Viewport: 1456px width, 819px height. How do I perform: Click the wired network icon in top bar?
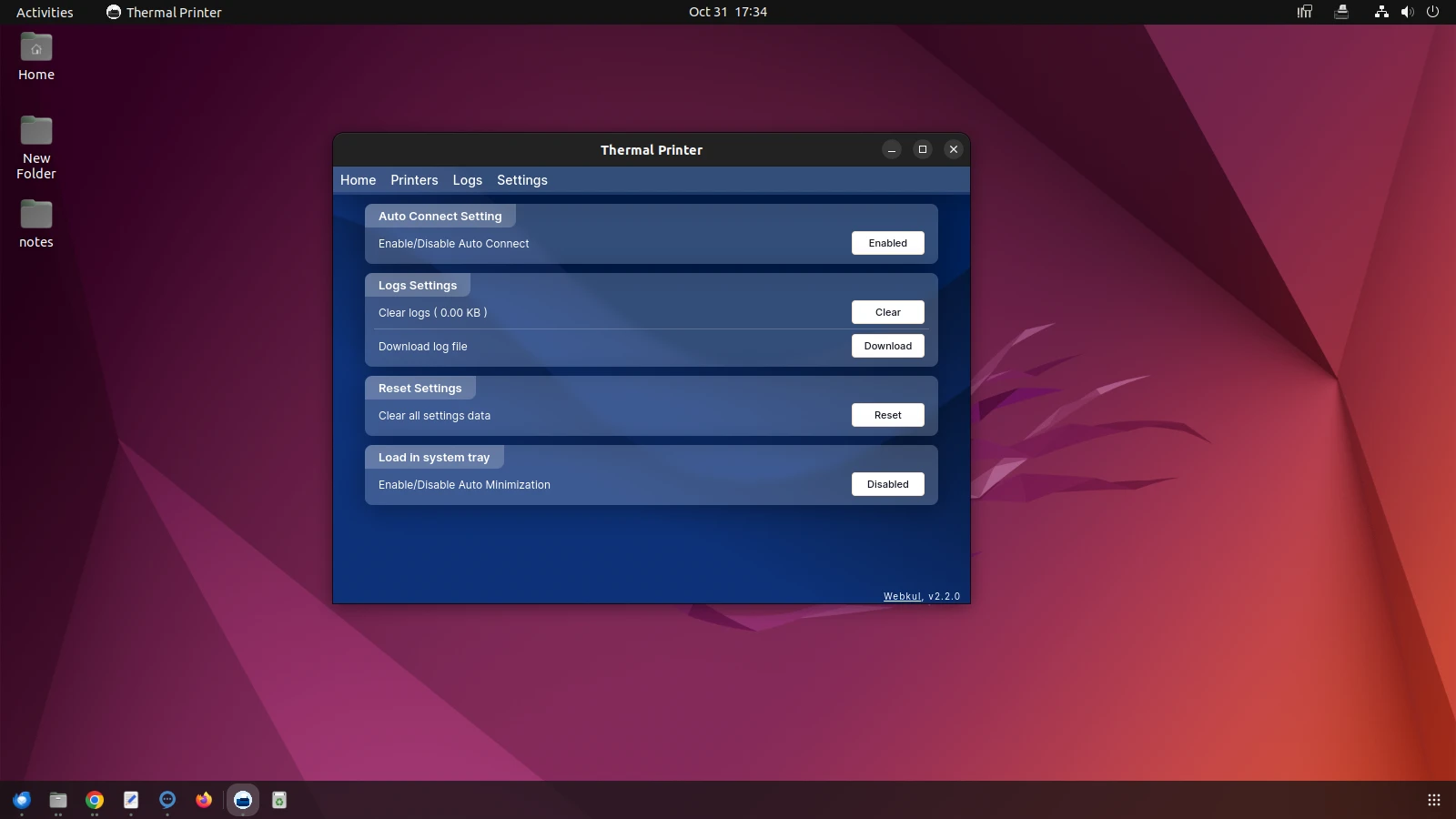[1381, 12]
